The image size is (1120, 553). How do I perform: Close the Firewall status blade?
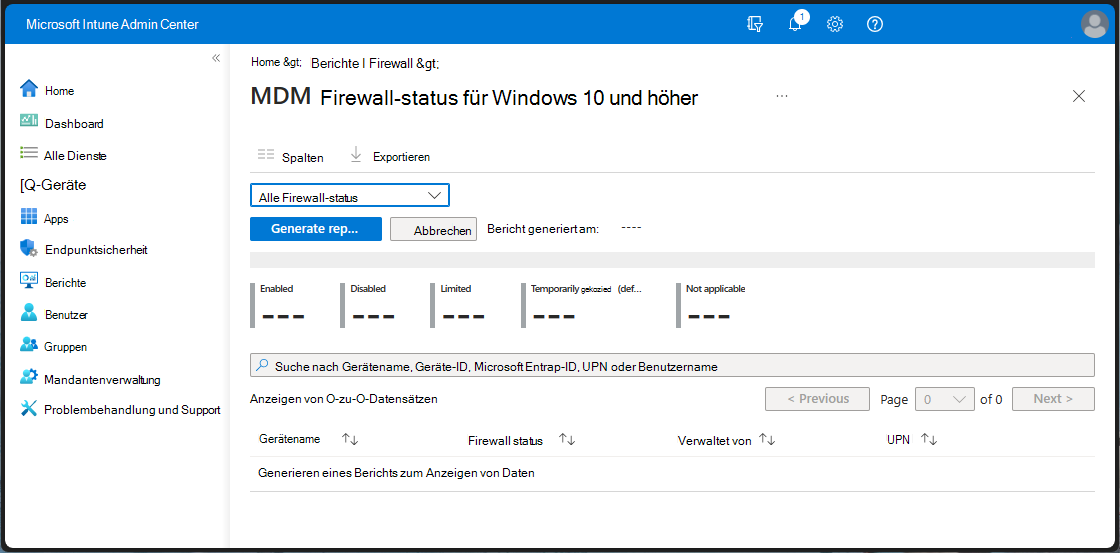coord(1079,96)
